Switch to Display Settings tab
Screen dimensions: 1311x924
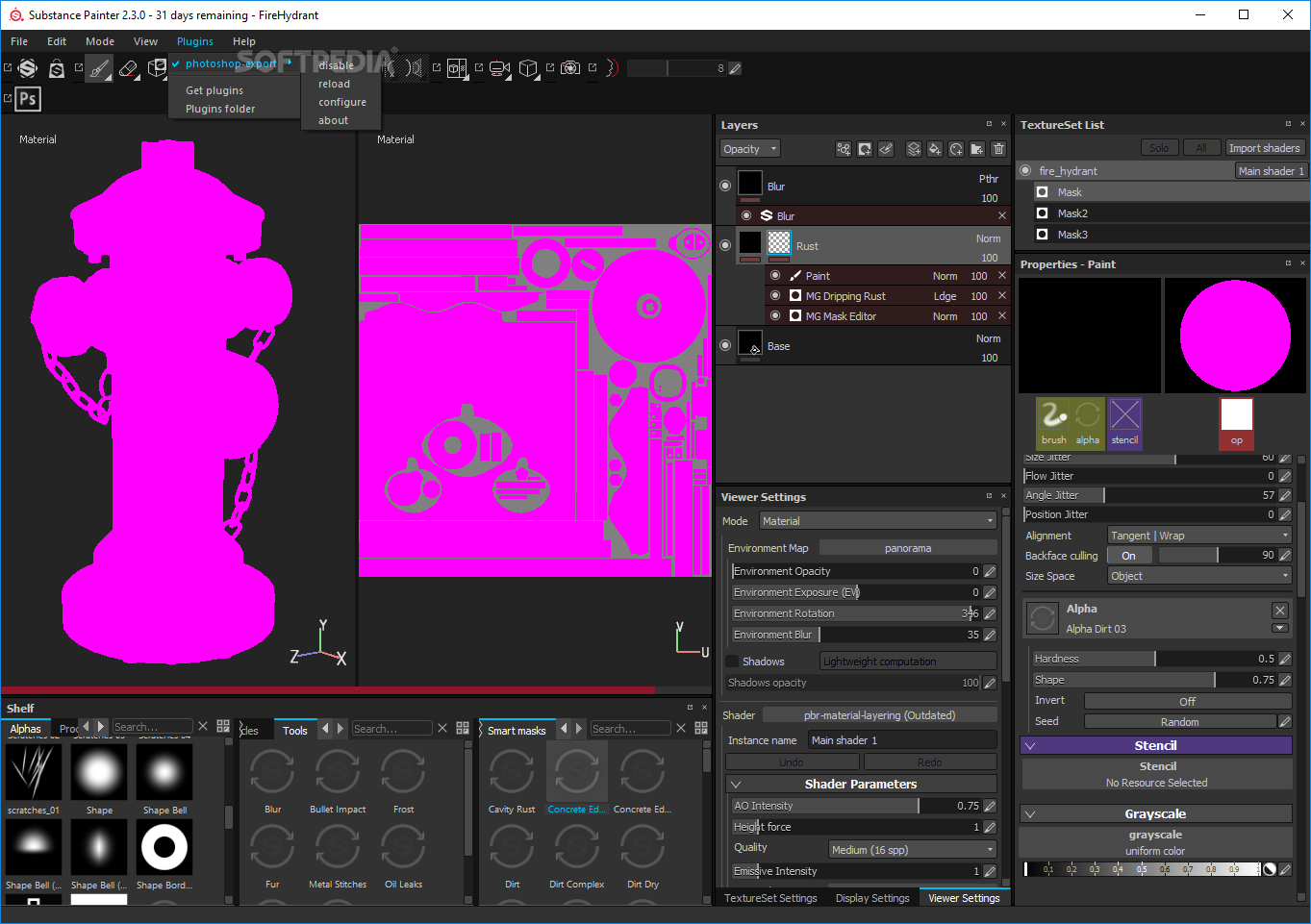point(872,898)
